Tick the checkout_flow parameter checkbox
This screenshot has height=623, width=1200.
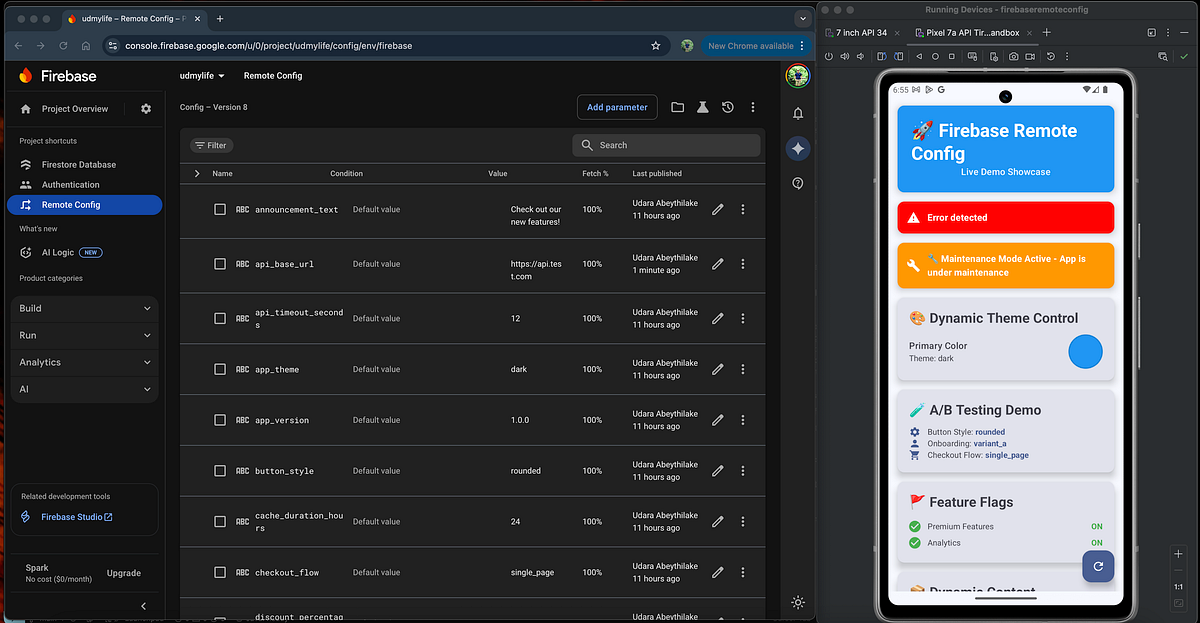pyautogui.click(x=220, y=573)
